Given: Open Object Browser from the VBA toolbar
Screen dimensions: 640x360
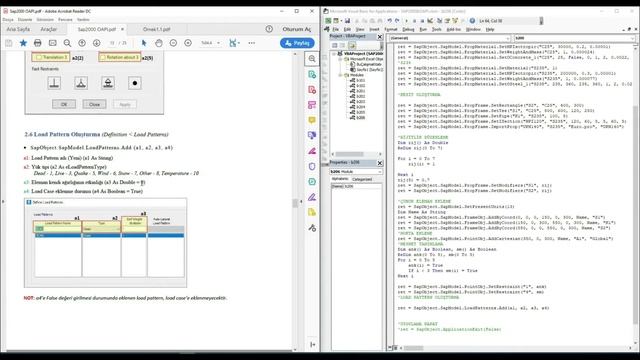Looking at the screenshot, I should coord(455,20).
